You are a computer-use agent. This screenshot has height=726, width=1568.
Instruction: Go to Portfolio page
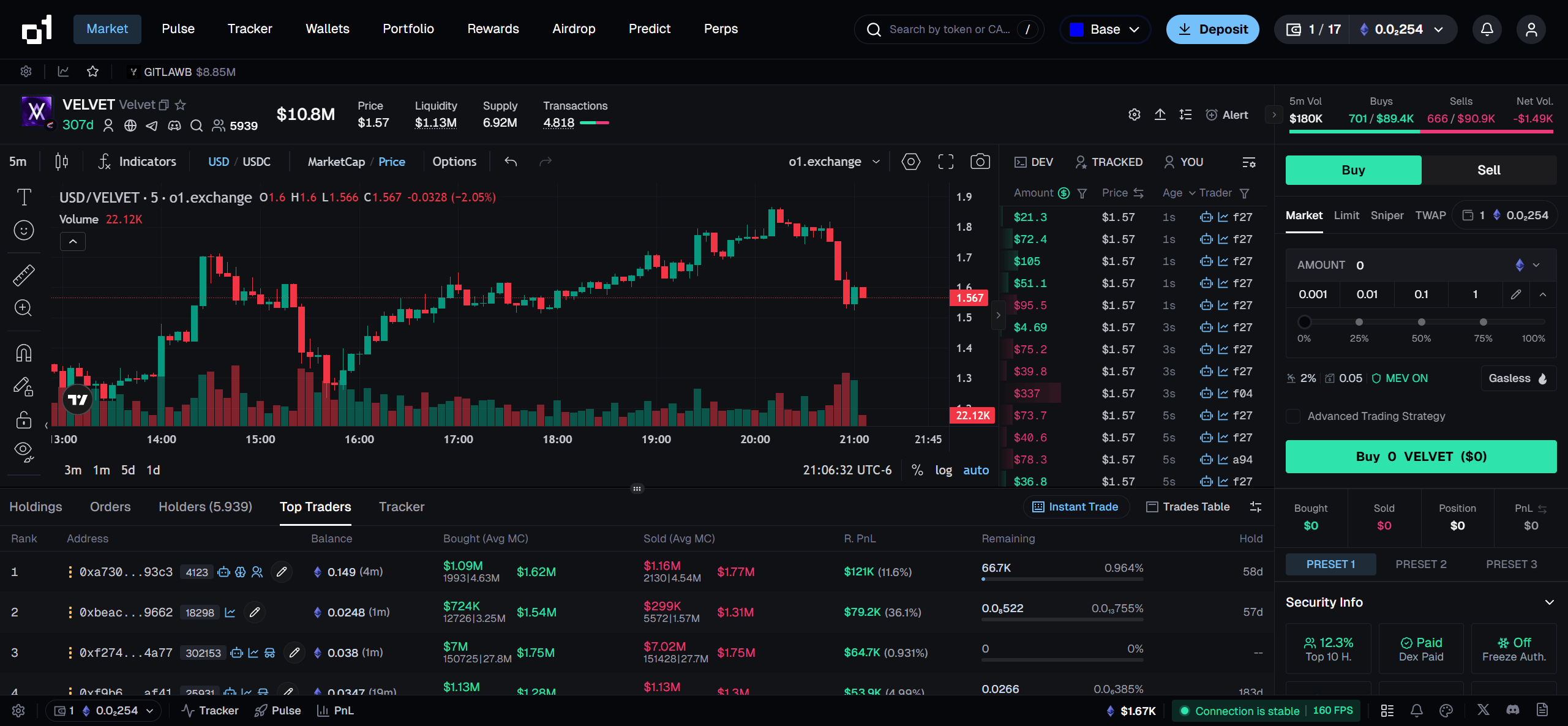click(x=408, y=29)
